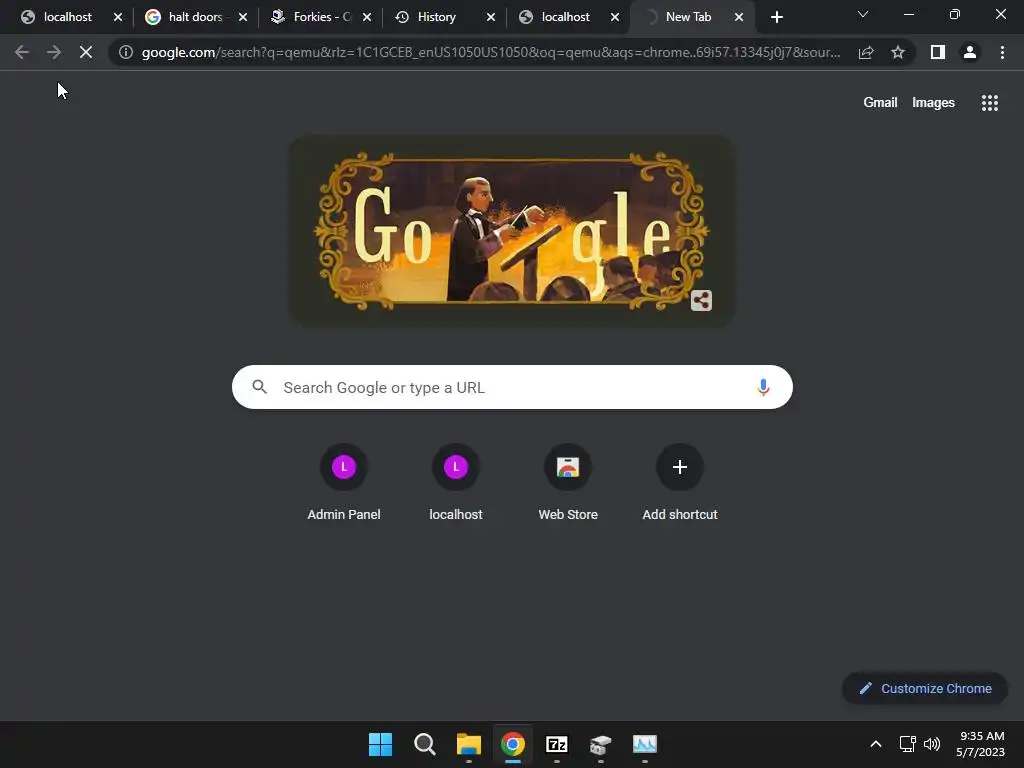Open File Explorer from taskbar
The image size is (1024, 768).
click(468, 744)
